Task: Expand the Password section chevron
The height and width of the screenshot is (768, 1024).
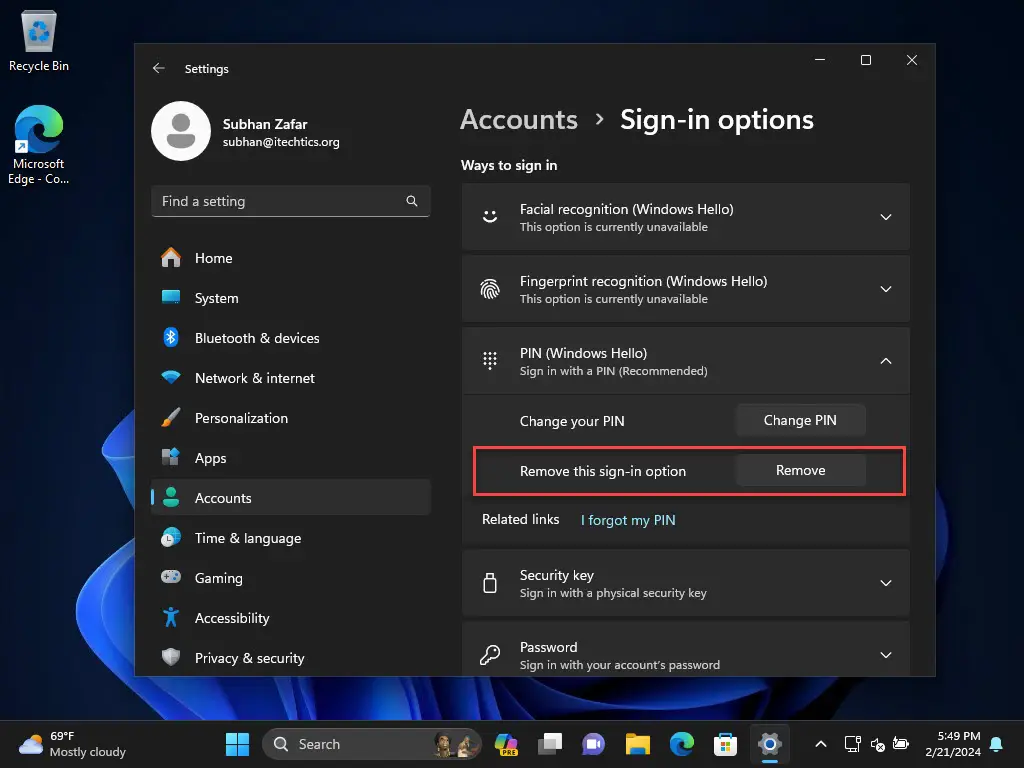Action: 886,654
